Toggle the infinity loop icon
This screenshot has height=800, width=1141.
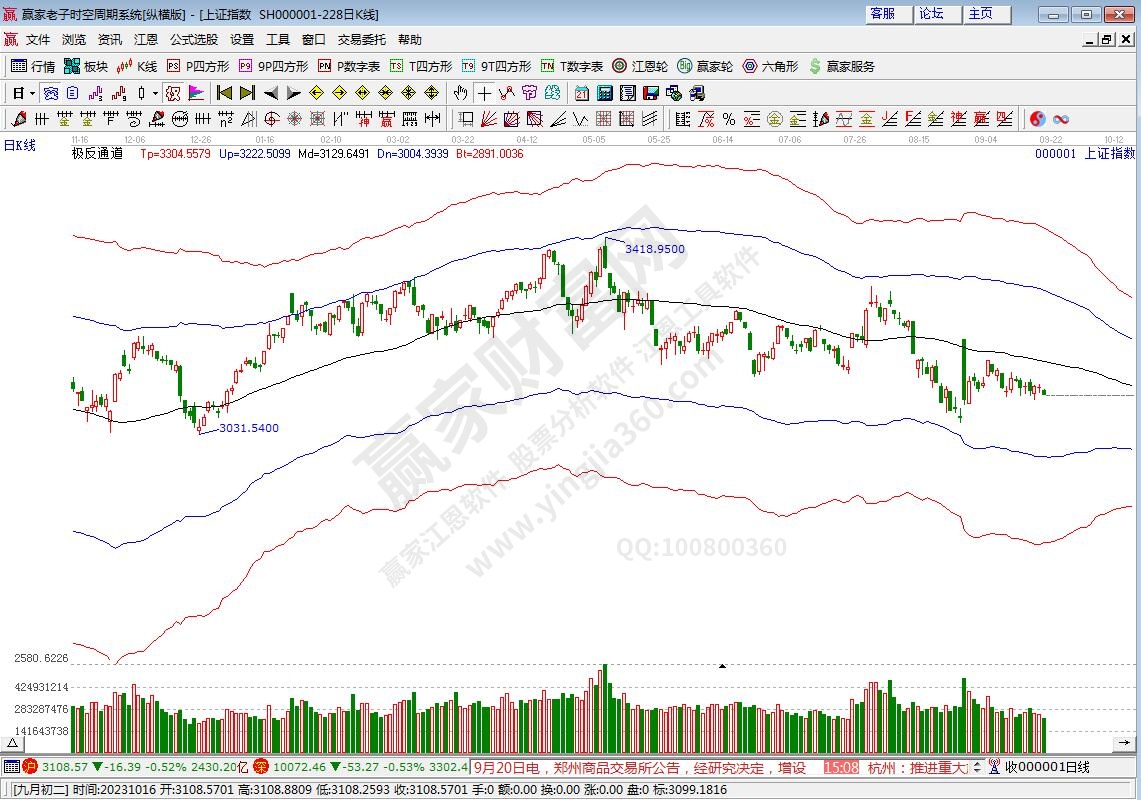point(1061,119)
